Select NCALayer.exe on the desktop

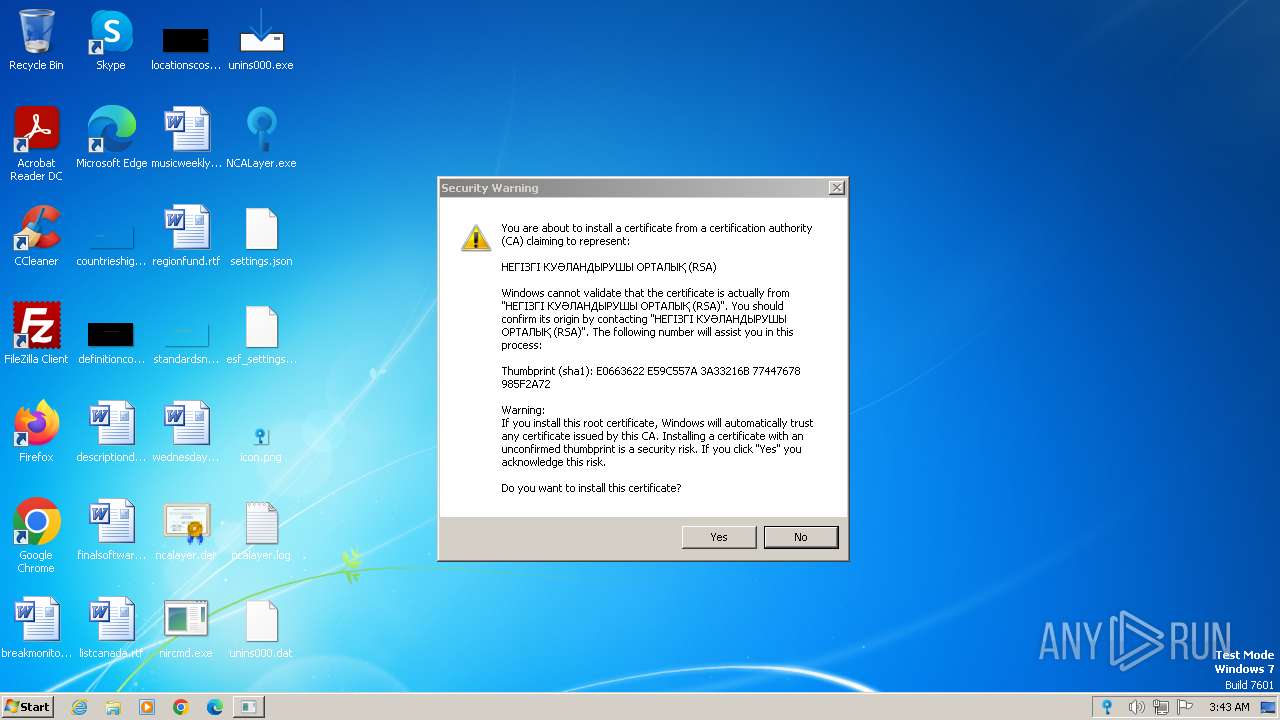[x=261, y=139]
